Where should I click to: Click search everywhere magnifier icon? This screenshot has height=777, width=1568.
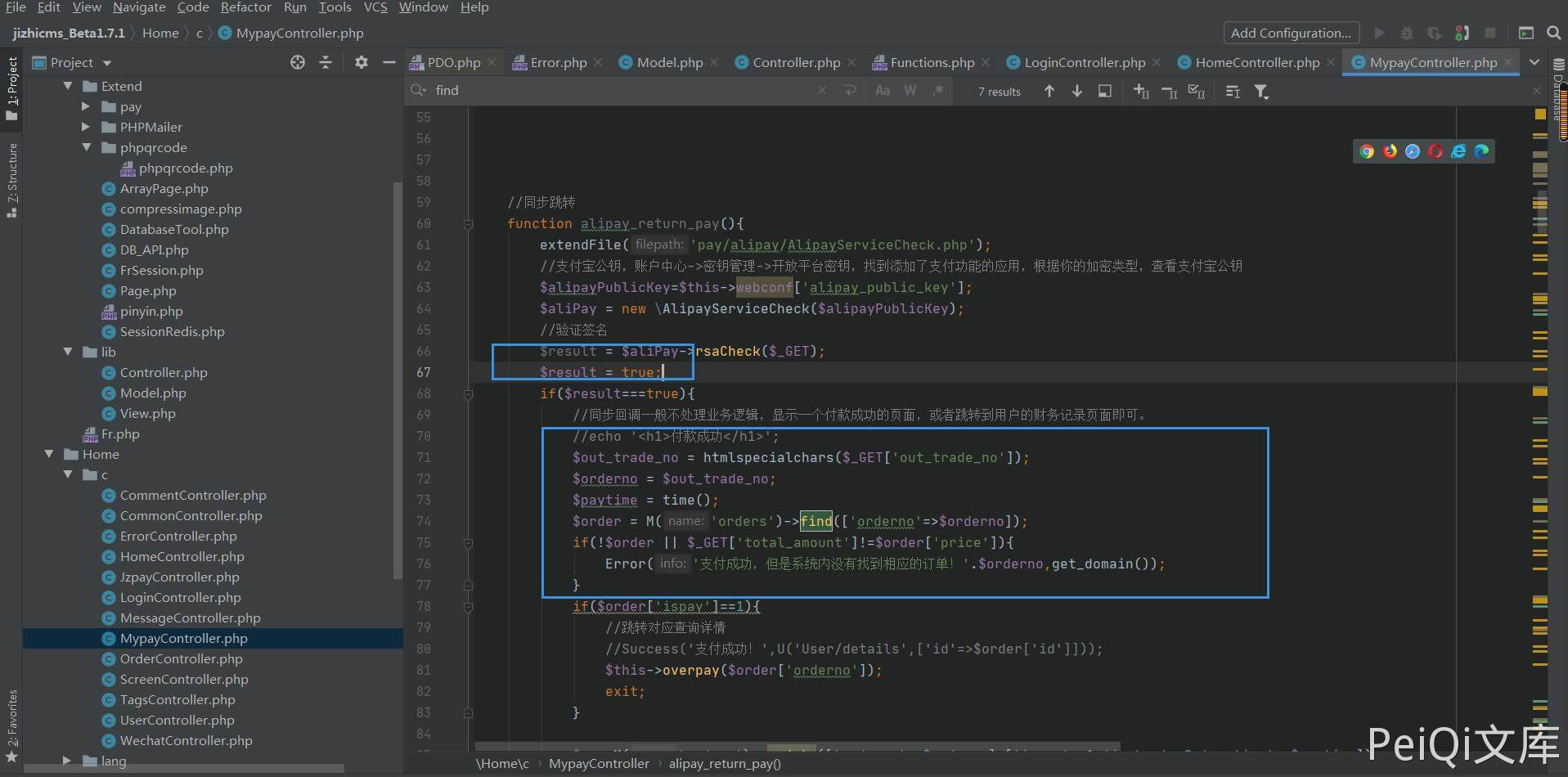tap(1553, 33)
